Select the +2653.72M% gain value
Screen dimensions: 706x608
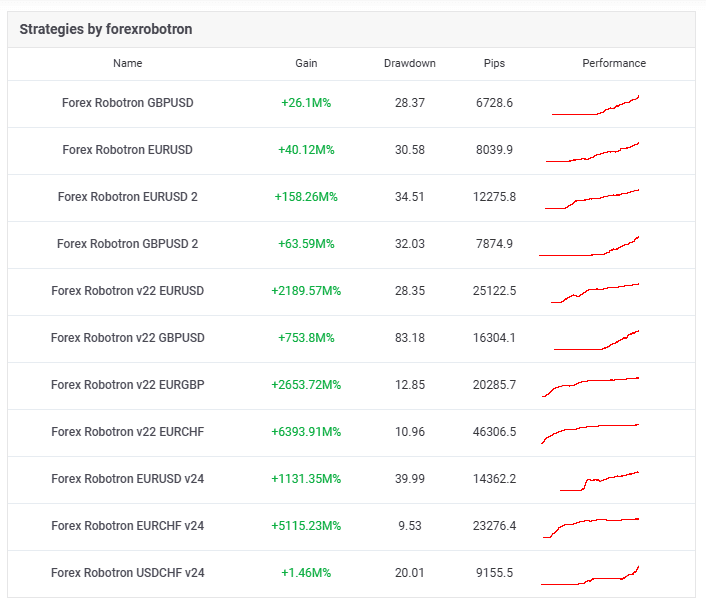pyautogui.click(x=306, y=385)
